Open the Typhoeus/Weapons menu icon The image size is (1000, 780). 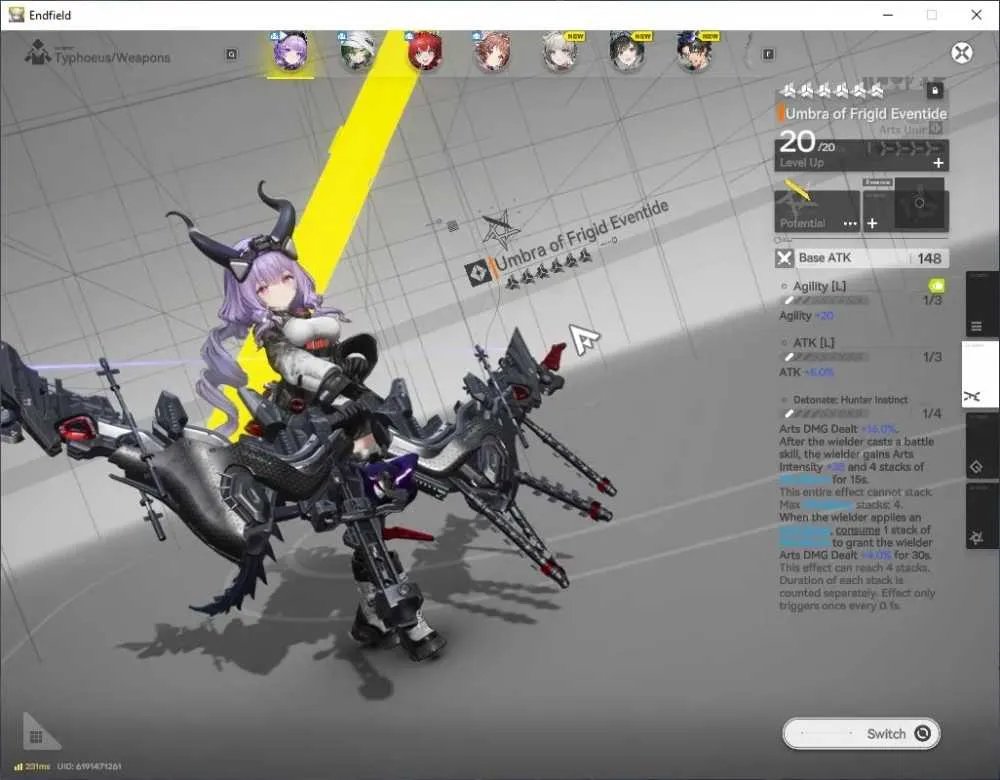coord(38,52)
